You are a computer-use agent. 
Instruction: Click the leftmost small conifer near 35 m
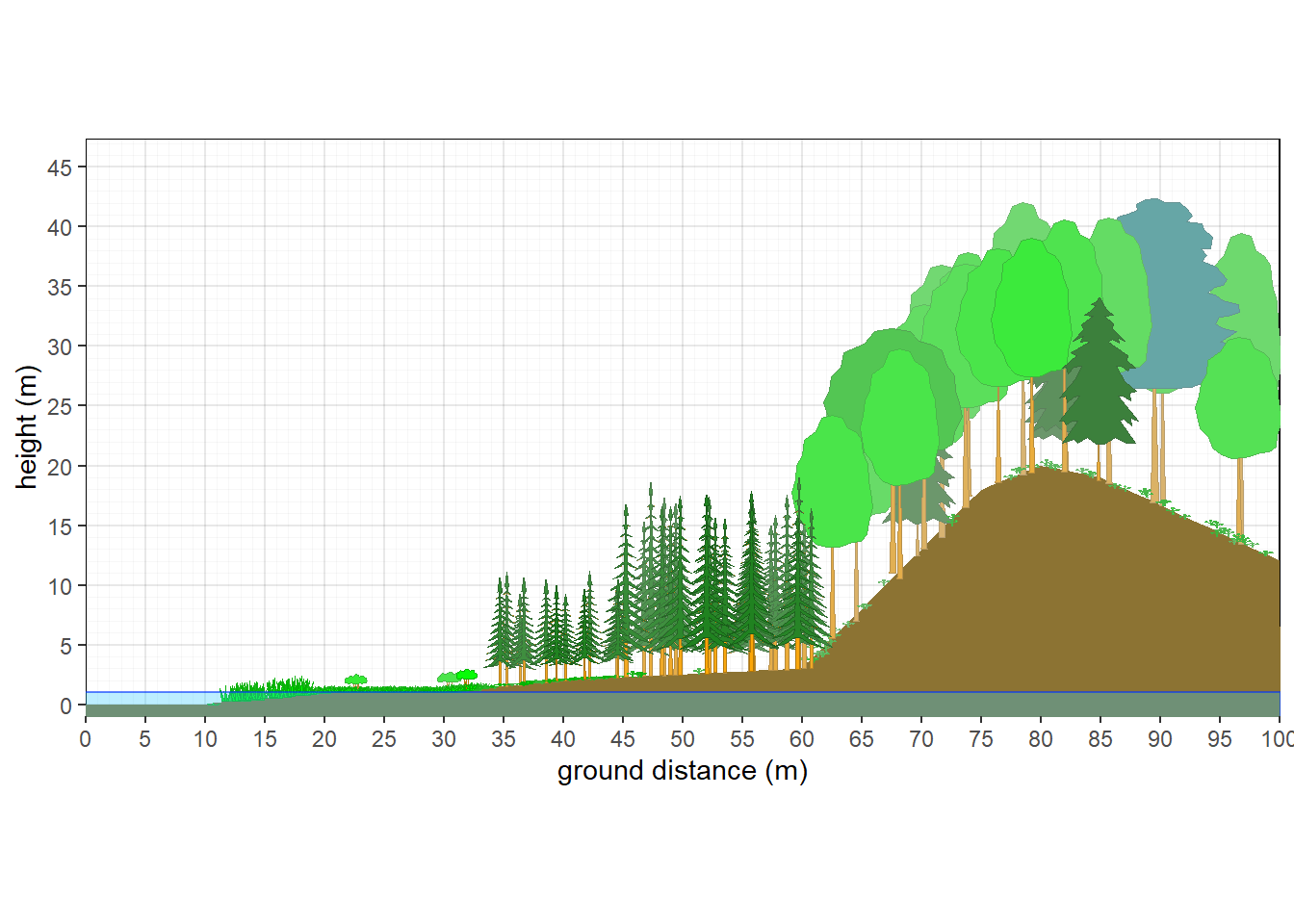point(501,626)
